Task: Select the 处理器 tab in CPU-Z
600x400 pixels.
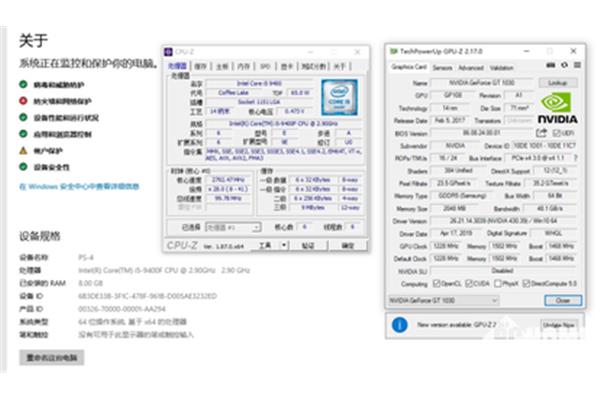Action: click(x=178, y=66)
